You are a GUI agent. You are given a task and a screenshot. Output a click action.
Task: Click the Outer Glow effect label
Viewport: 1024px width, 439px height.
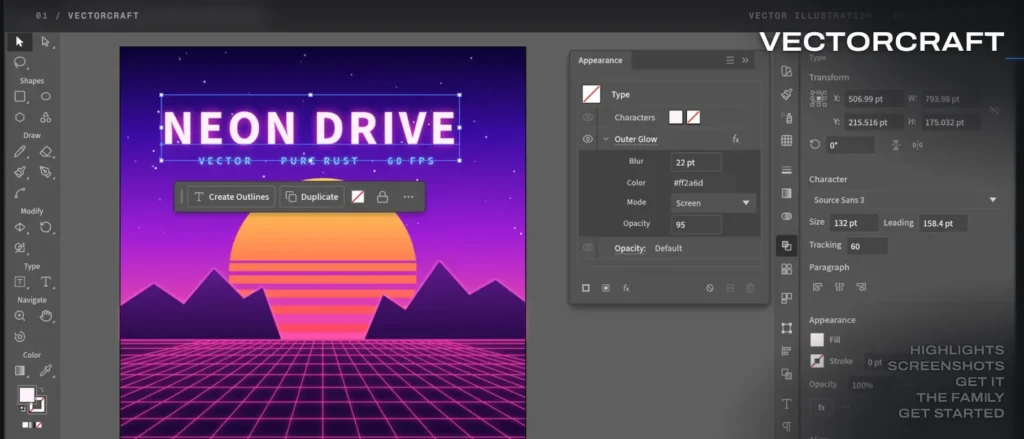635,139
